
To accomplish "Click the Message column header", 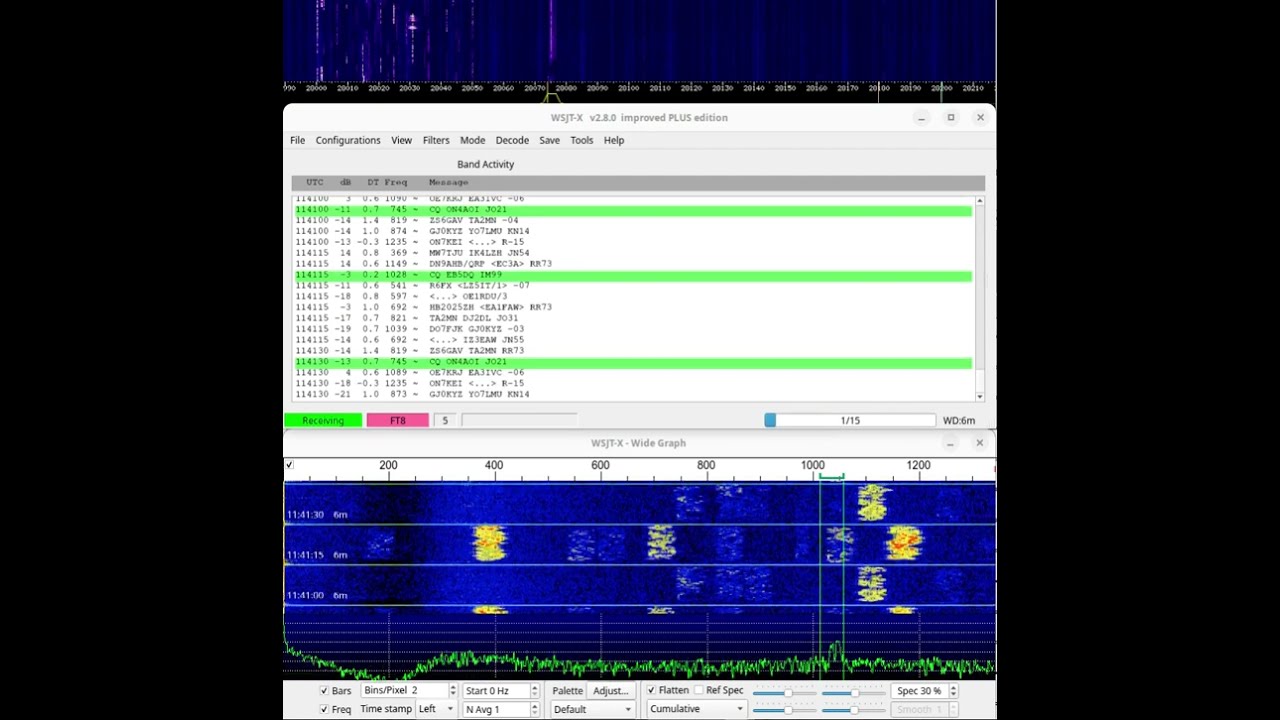I will (448, 183).
